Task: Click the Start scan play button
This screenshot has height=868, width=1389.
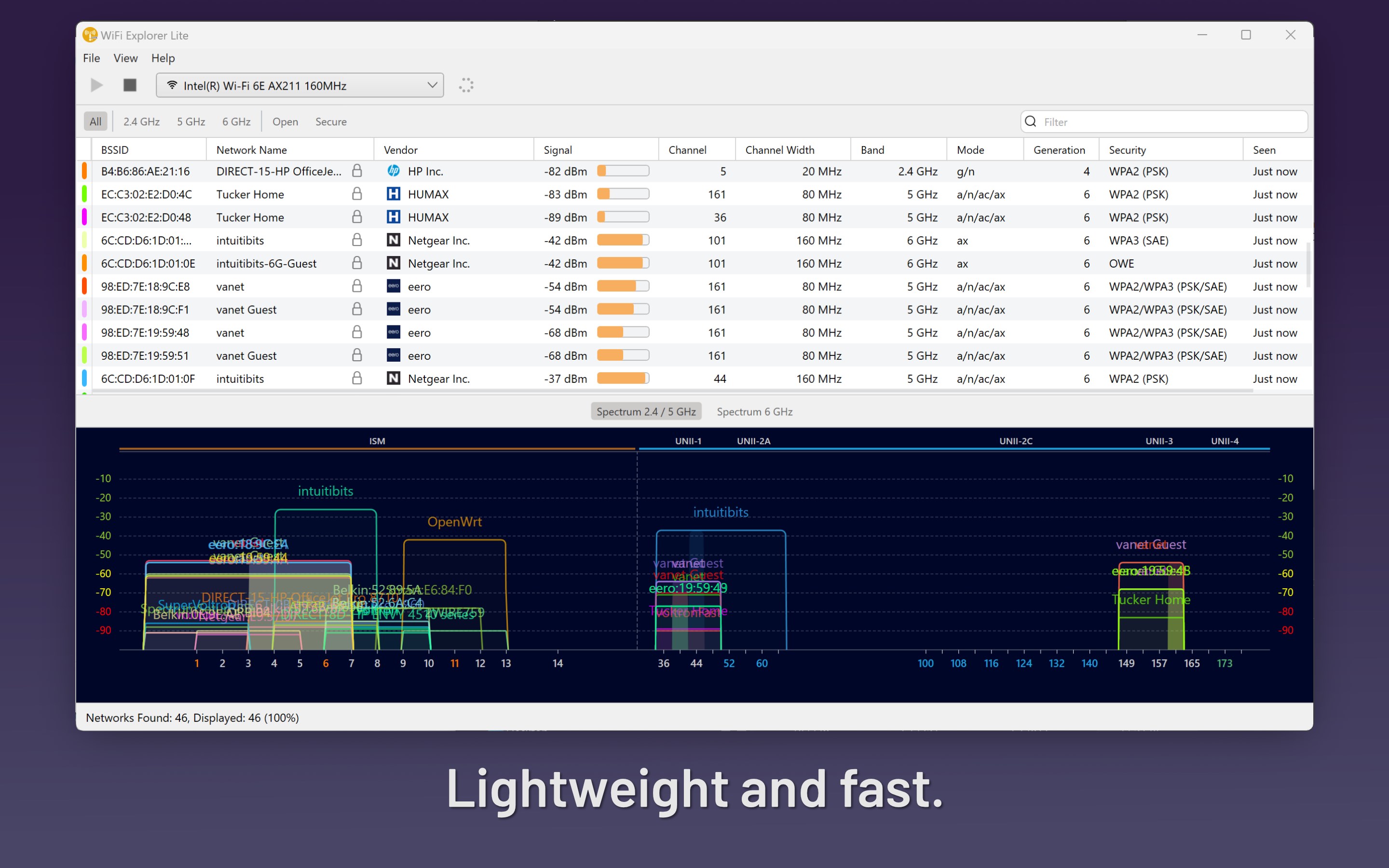Action: point(96,85)
